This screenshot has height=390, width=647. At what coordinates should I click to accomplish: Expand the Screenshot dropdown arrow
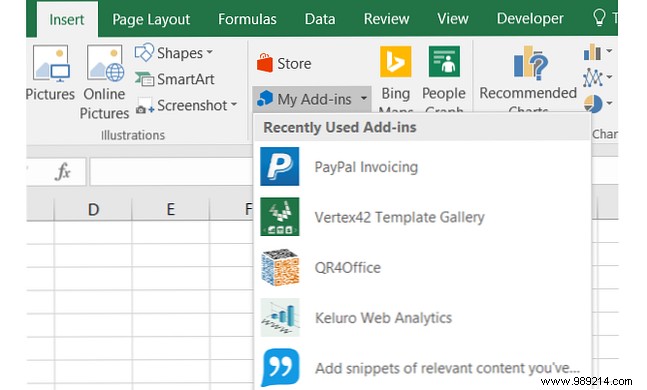[234, 104]
